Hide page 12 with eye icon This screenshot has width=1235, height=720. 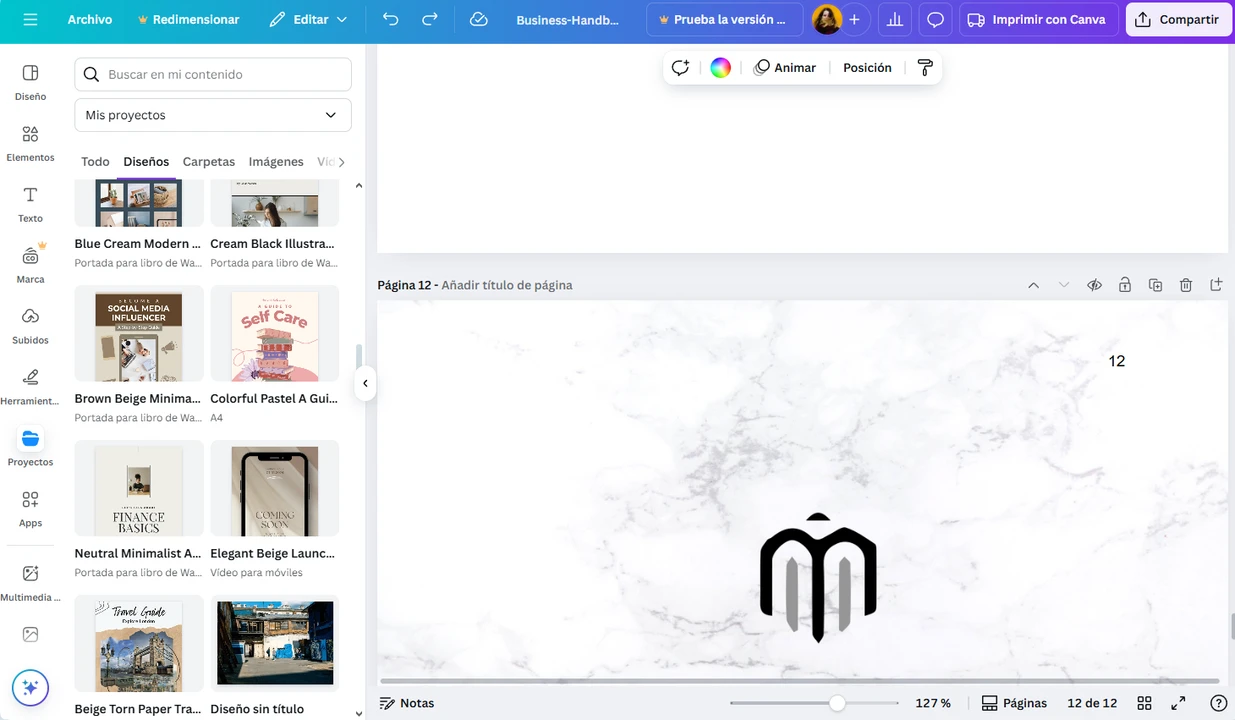[1094, 285]
